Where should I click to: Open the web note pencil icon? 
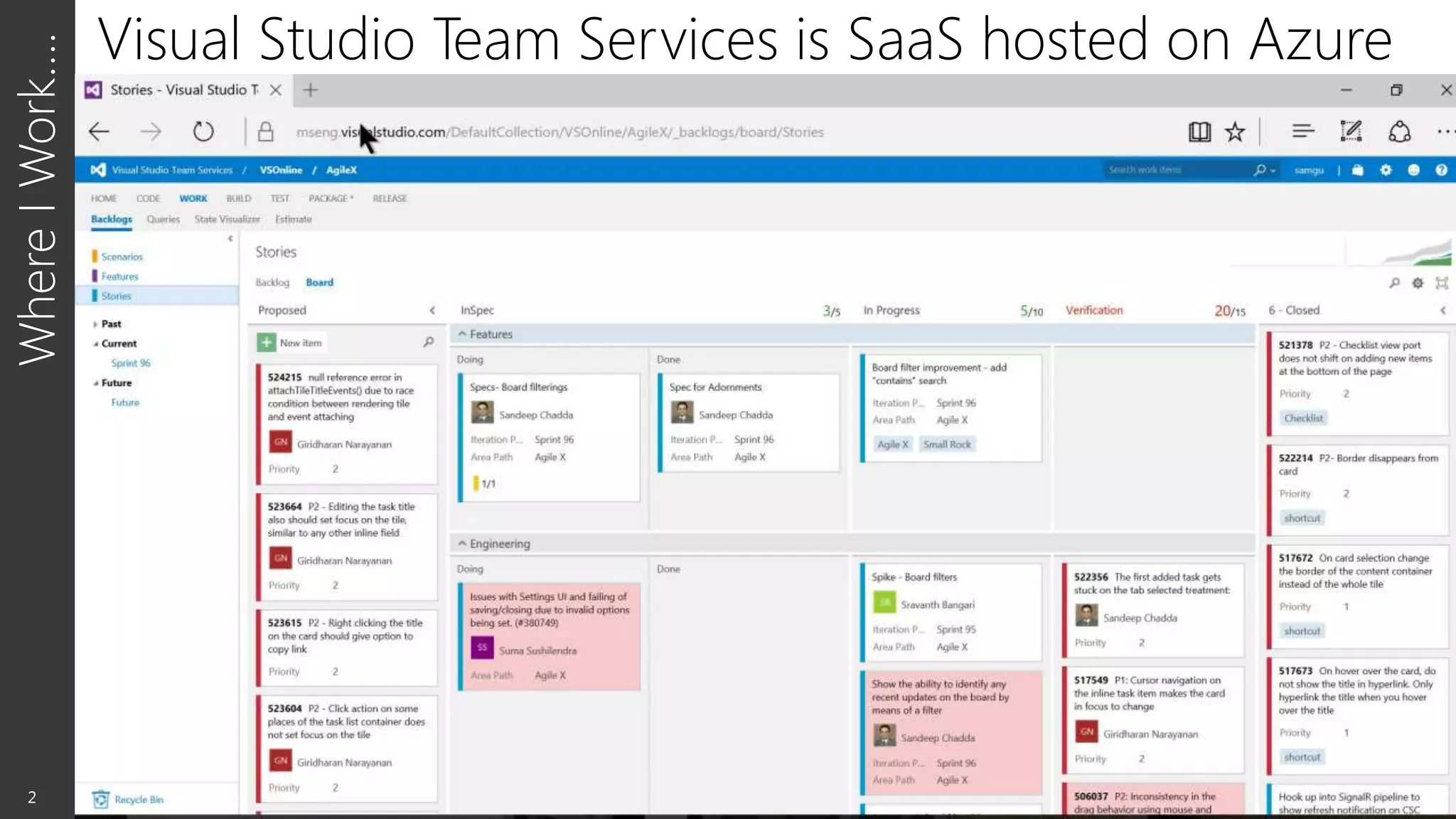[1350, 132]
